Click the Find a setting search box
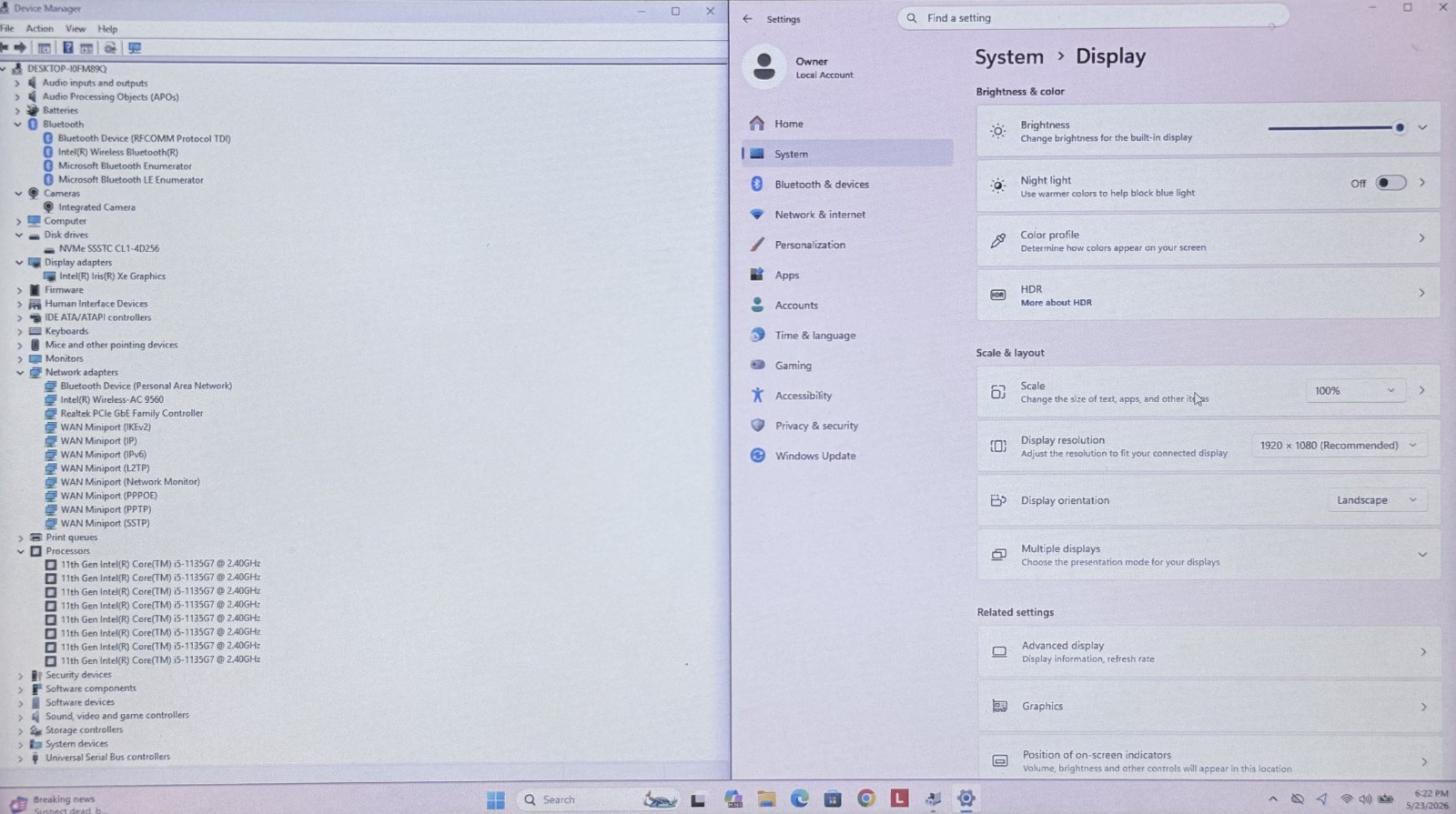1456x814 pixels. click(x=1093, y=18)
